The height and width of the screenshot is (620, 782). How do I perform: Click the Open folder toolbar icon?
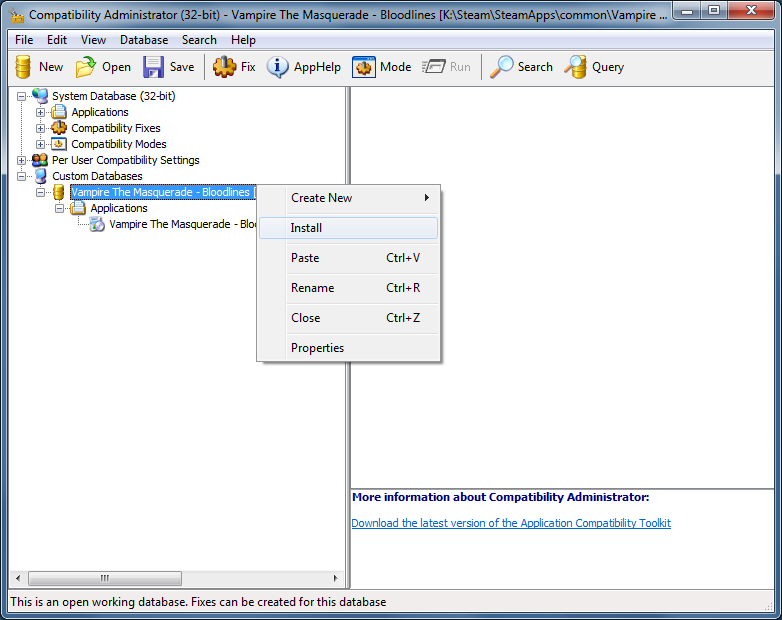pyautogui.click(x=86, y=67)
